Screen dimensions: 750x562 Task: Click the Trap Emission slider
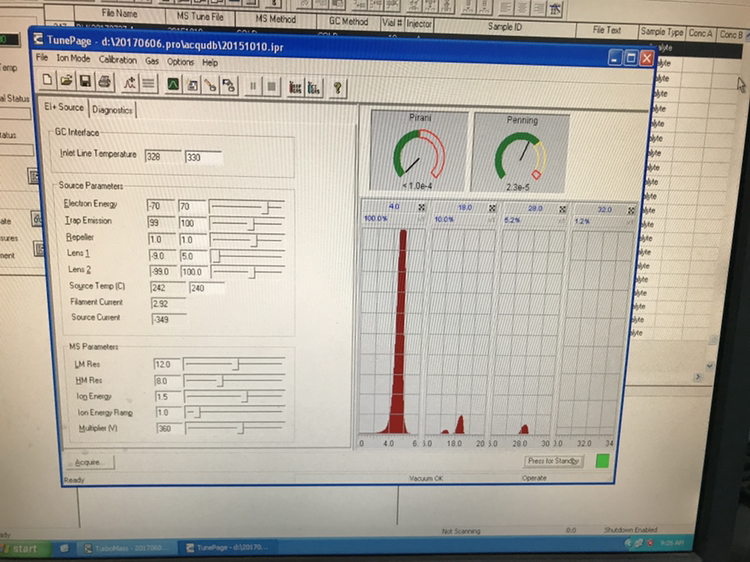pyautogui.click(x=247, y=223)
